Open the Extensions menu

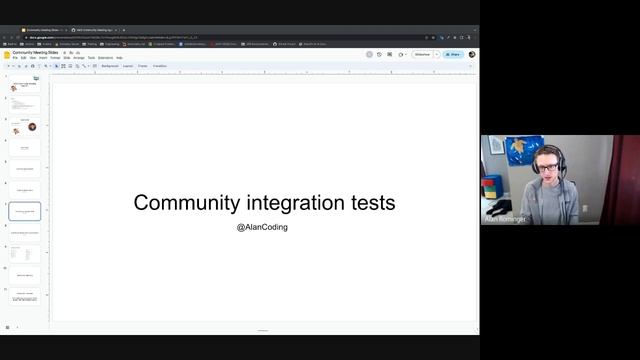105,58
